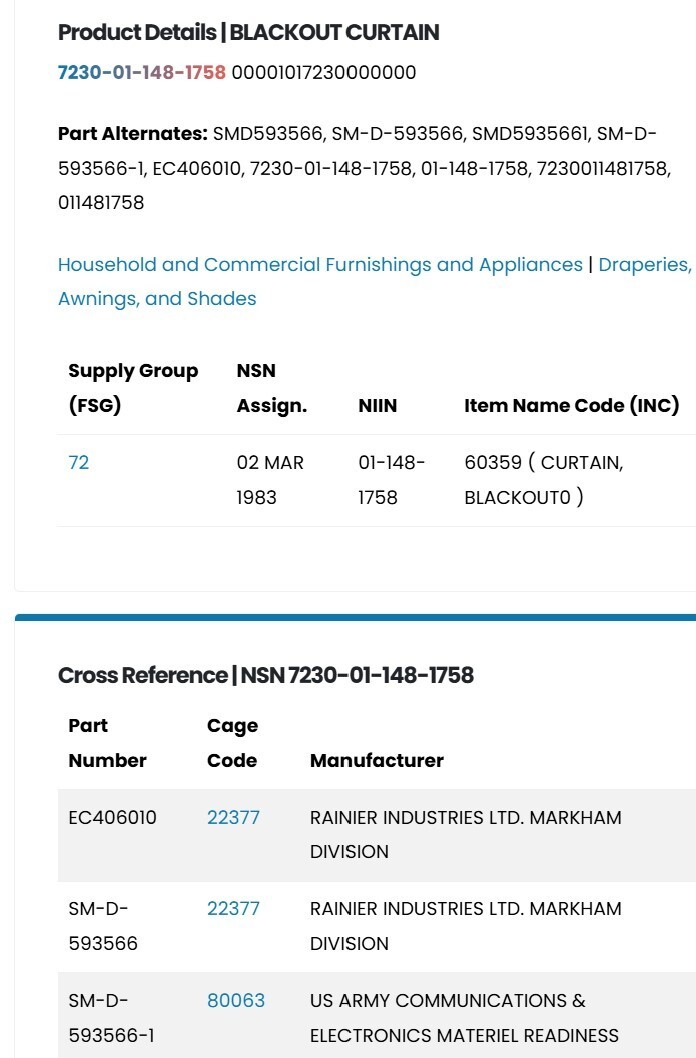The width and height of the screenshot is (696, 1058).
Task: Open cage code 22377 for SM-D-593566
Action: (233, 908)
